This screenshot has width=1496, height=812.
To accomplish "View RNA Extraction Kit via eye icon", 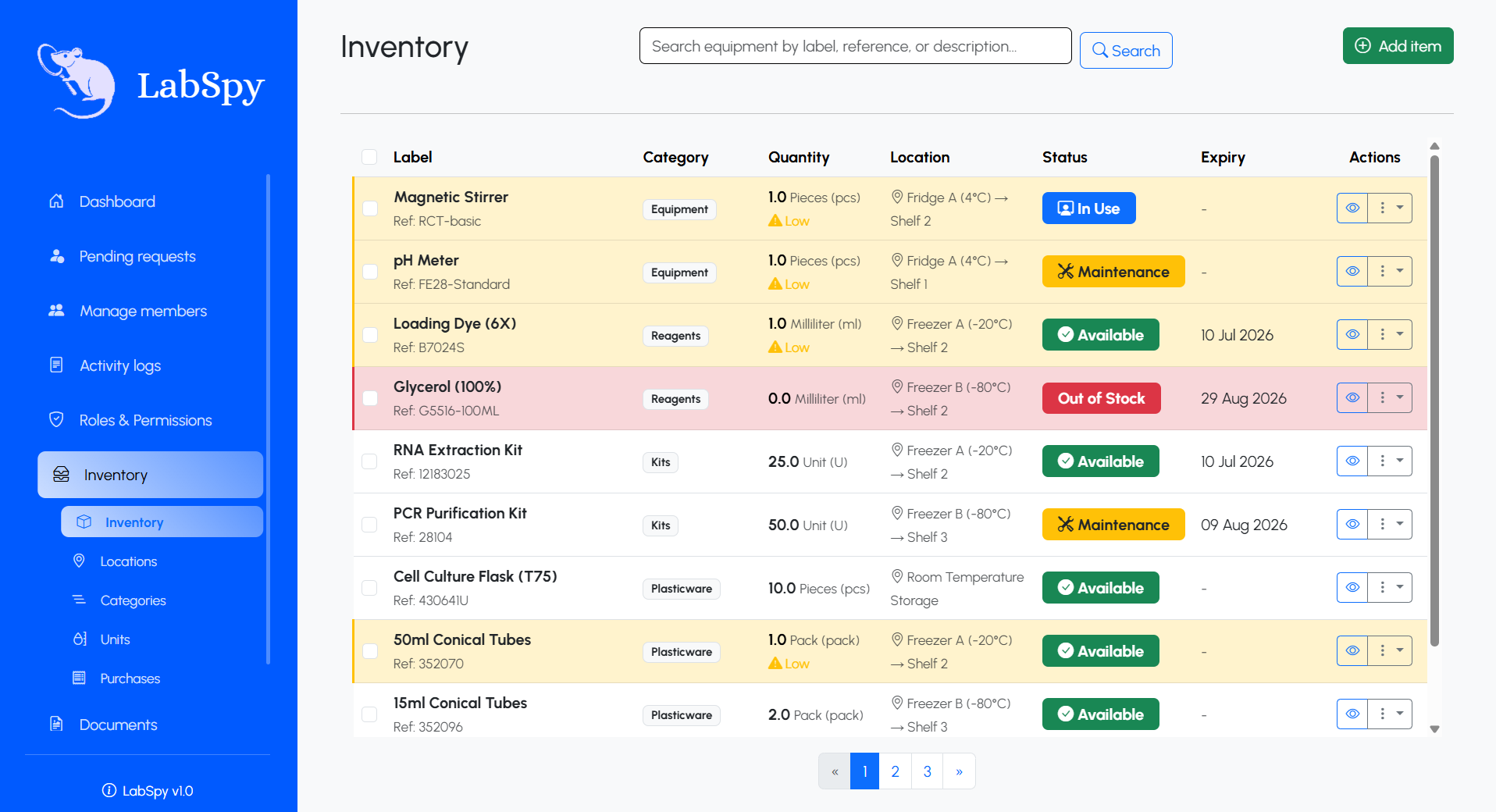I will [1352, 461].
